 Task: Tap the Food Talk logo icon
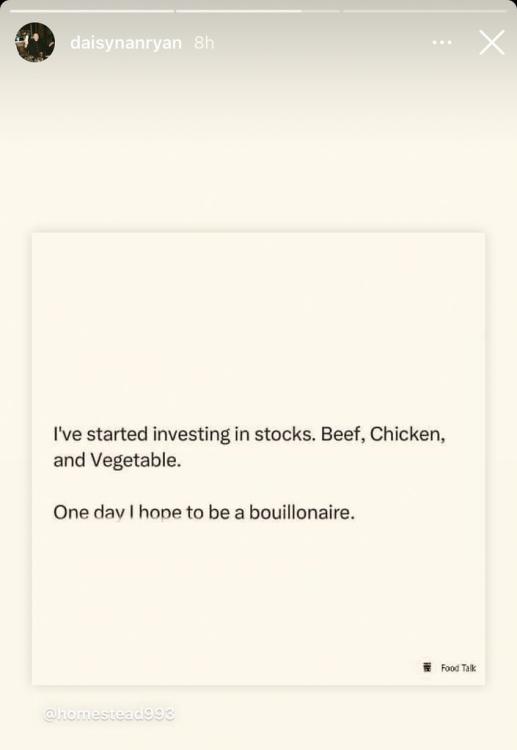(x=427, y=667)
